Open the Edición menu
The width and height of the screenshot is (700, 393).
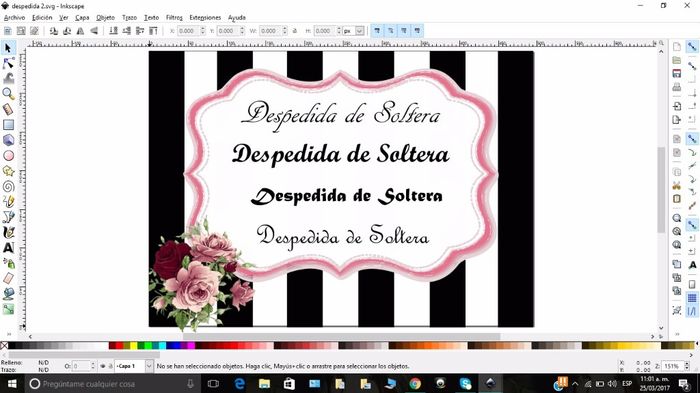tap(42, 17)
